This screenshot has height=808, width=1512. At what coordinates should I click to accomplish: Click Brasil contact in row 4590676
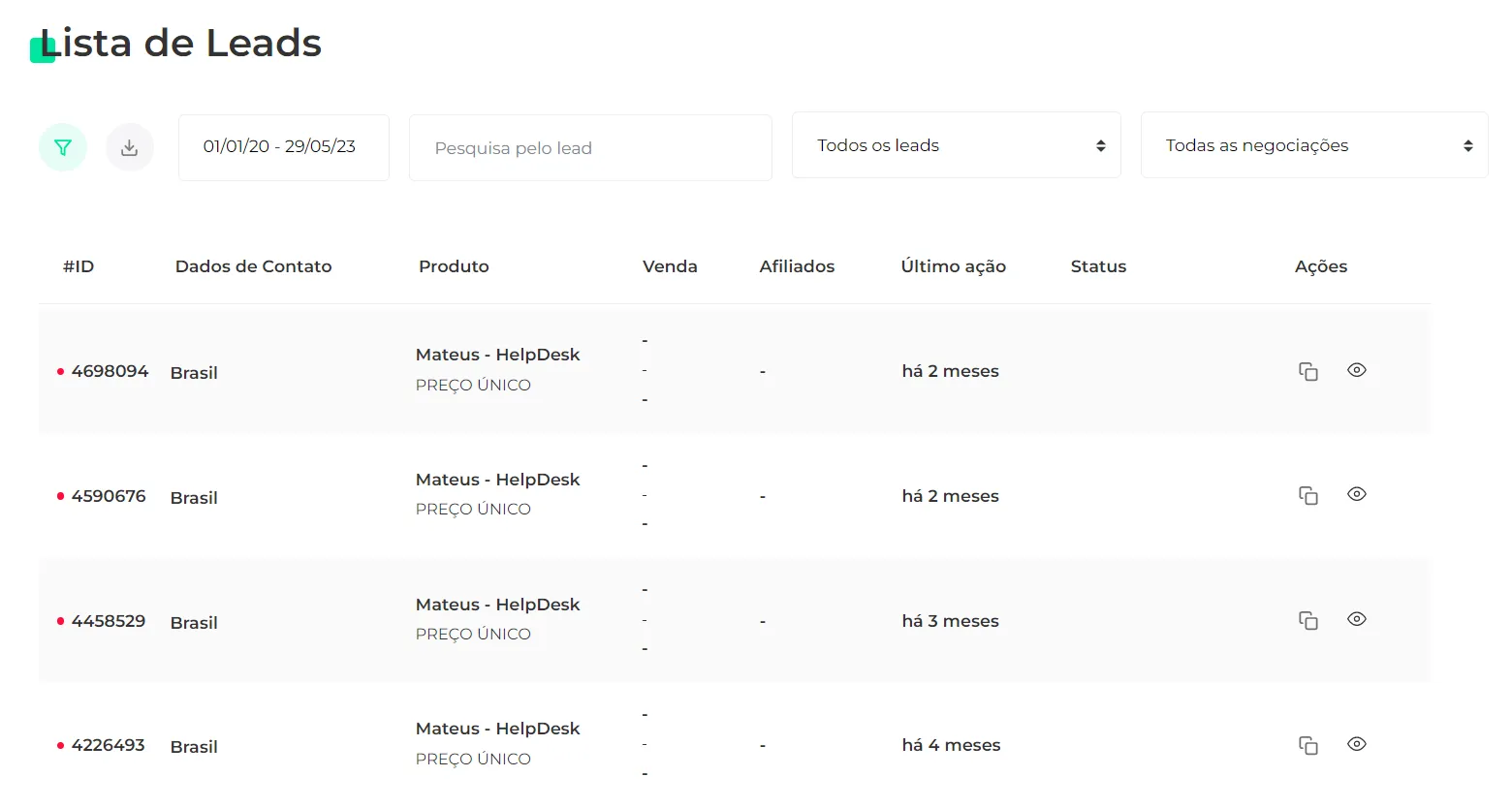pyautogui.click(x=194, y=498)
